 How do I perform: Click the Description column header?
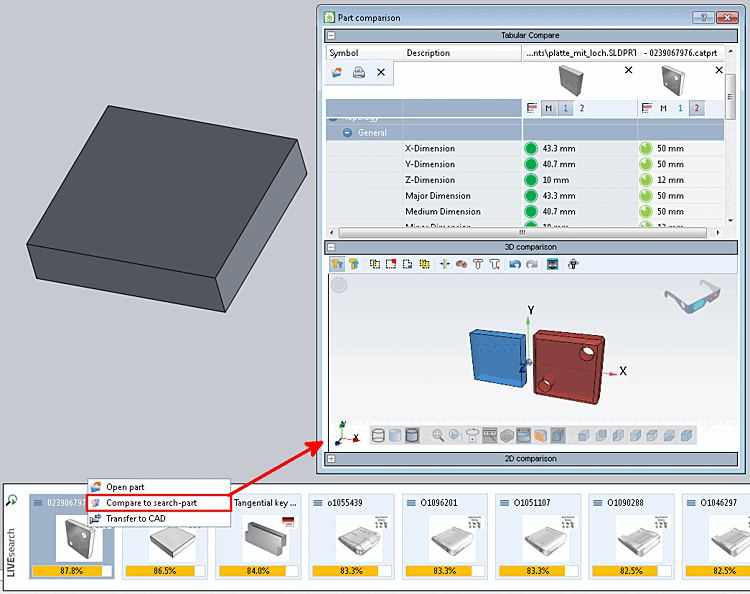[462, 53]
